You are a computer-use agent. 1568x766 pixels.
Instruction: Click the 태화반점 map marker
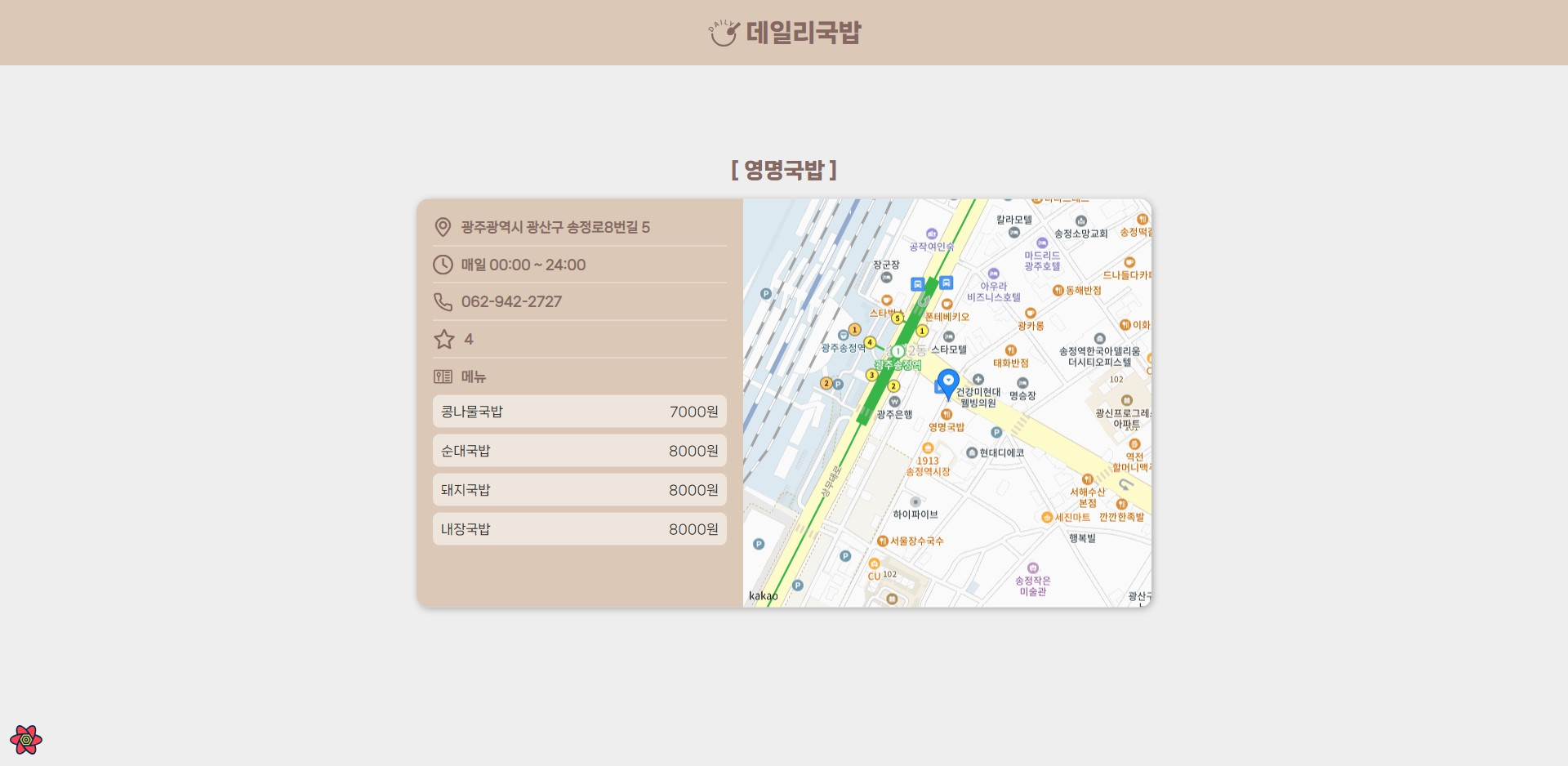(1011, 350)
